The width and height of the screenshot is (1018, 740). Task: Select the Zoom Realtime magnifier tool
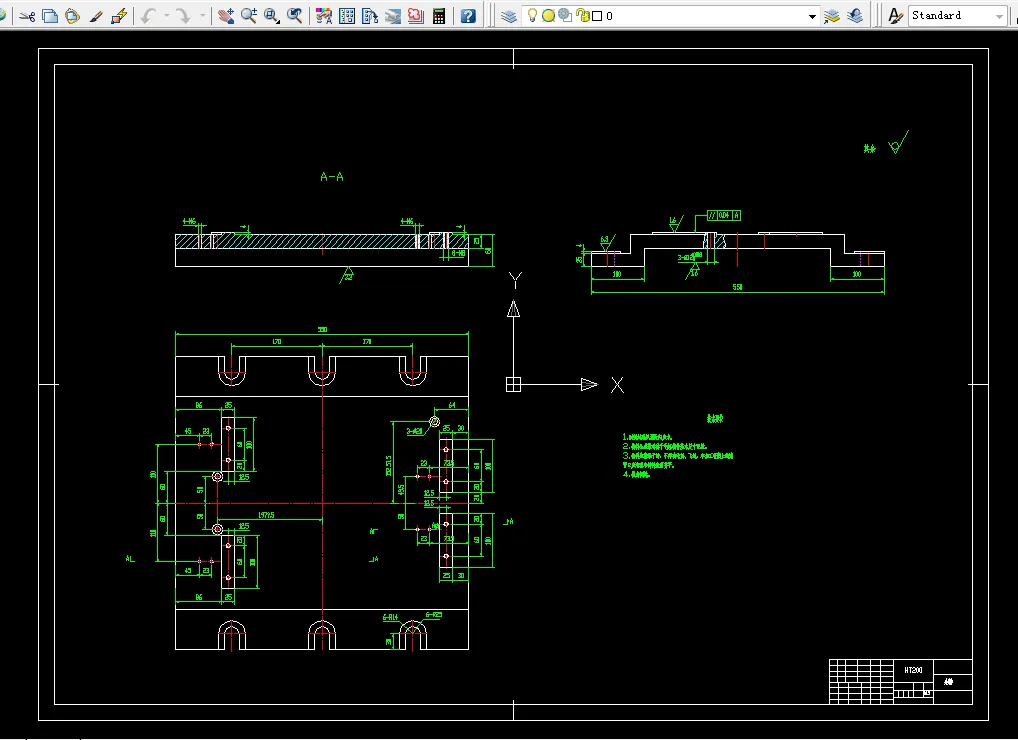pos(249,16)
